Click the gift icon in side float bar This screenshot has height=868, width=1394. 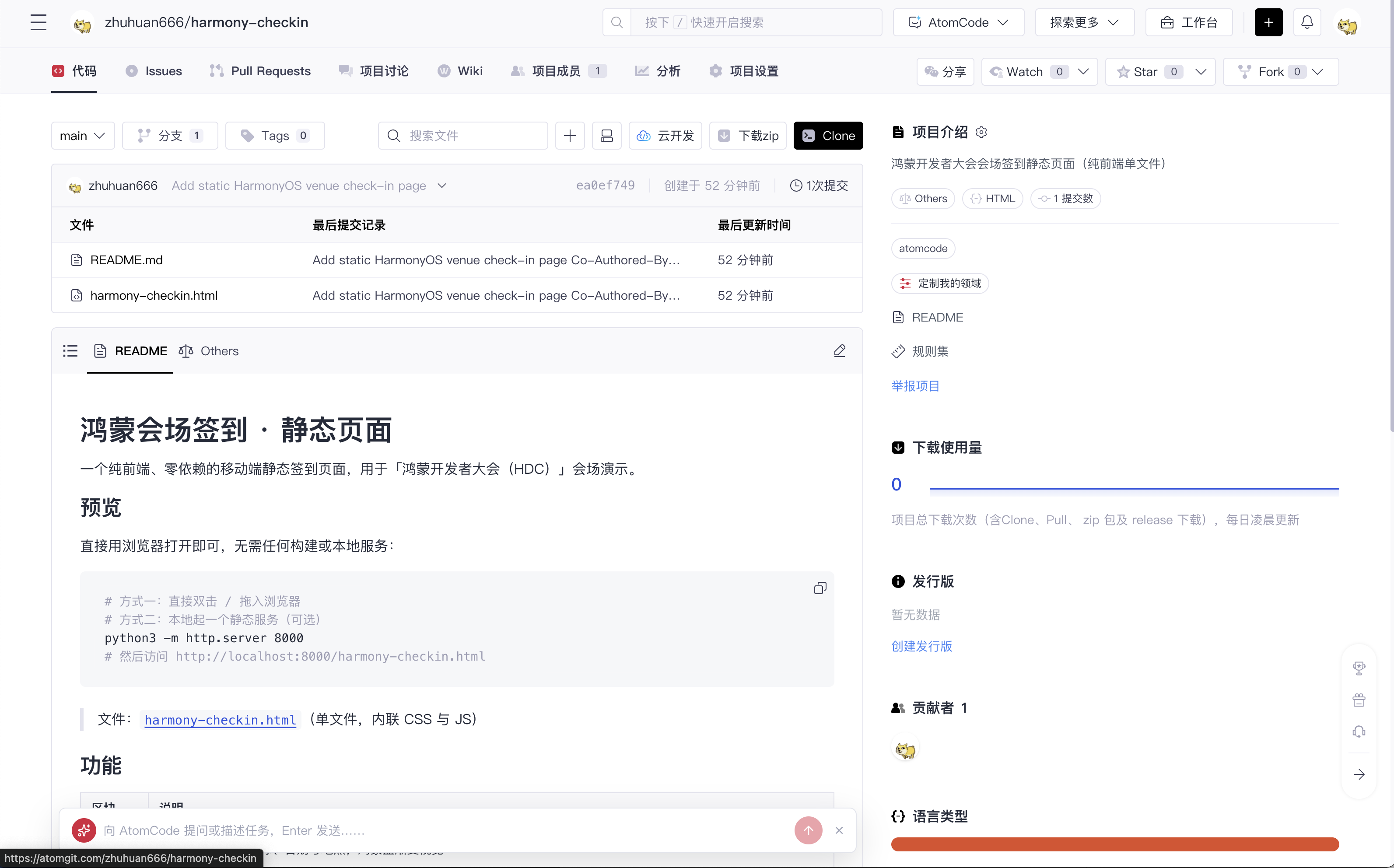coord(1359,700)
